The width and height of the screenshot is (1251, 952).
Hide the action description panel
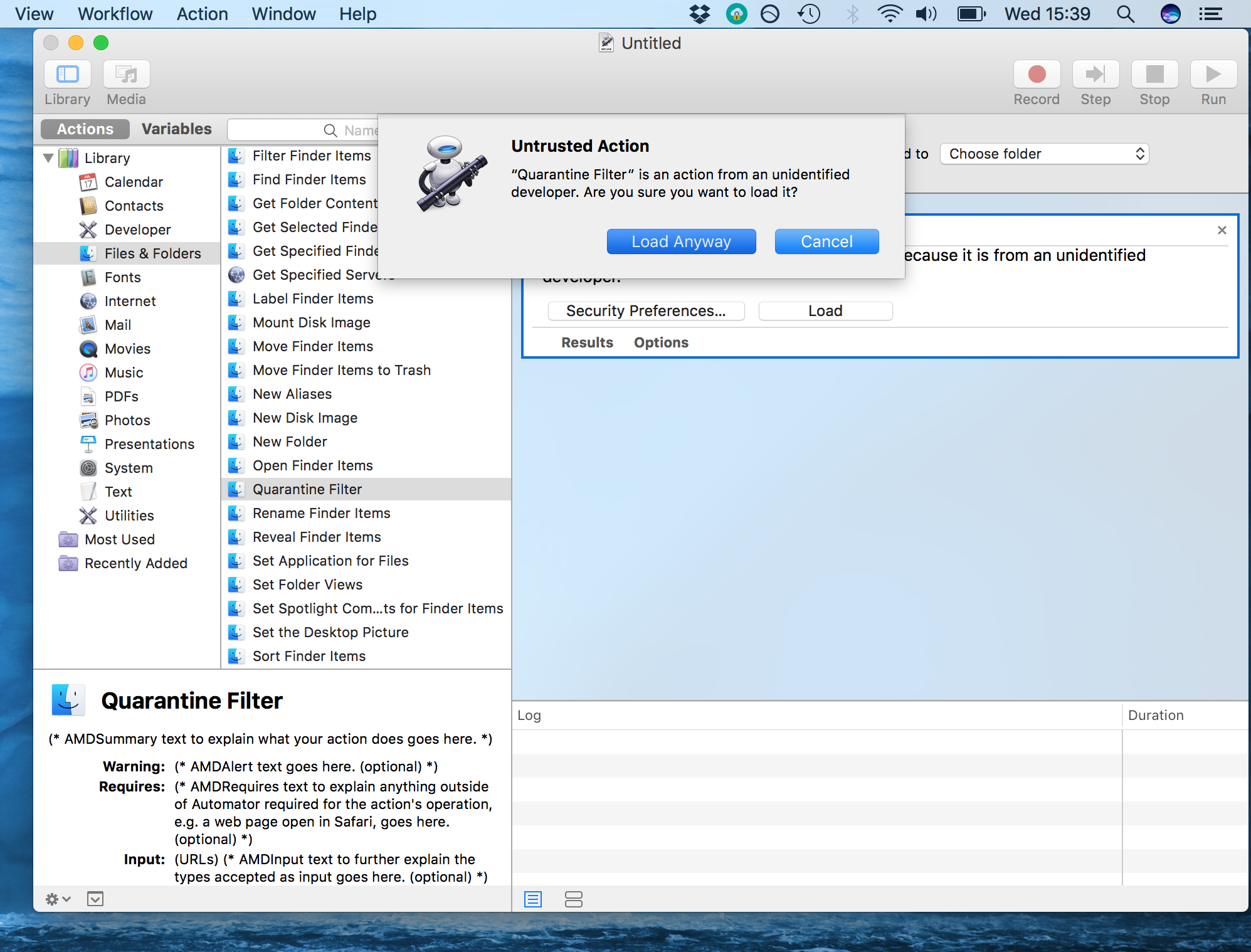click(x=95, y=899)
